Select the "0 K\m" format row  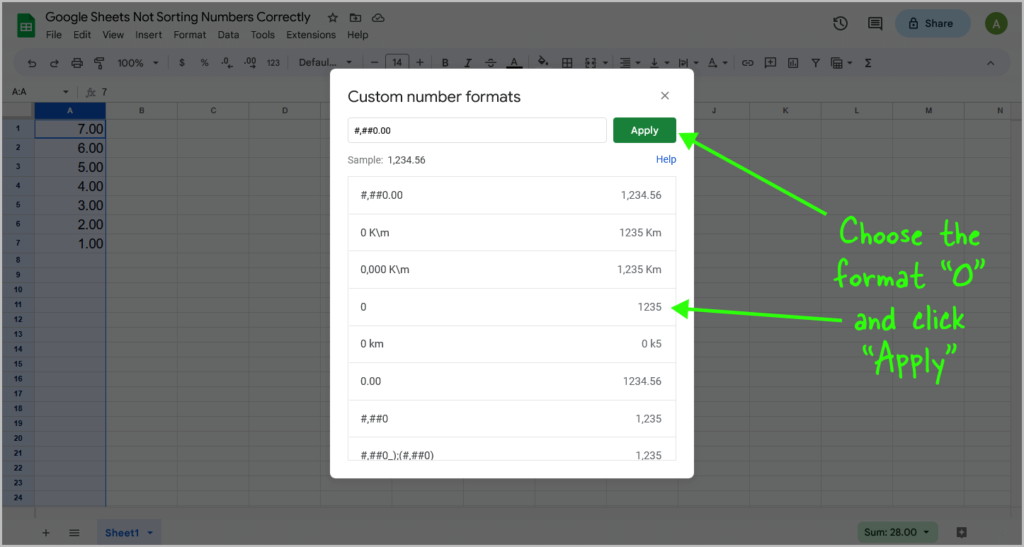tap(511, 232)
